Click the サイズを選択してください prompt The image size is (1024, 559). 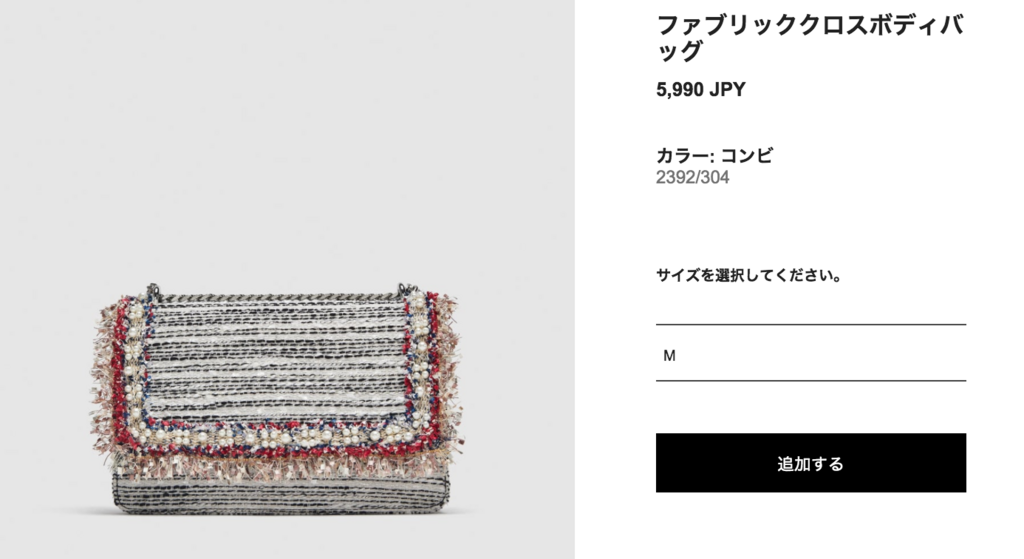point(748,275)
